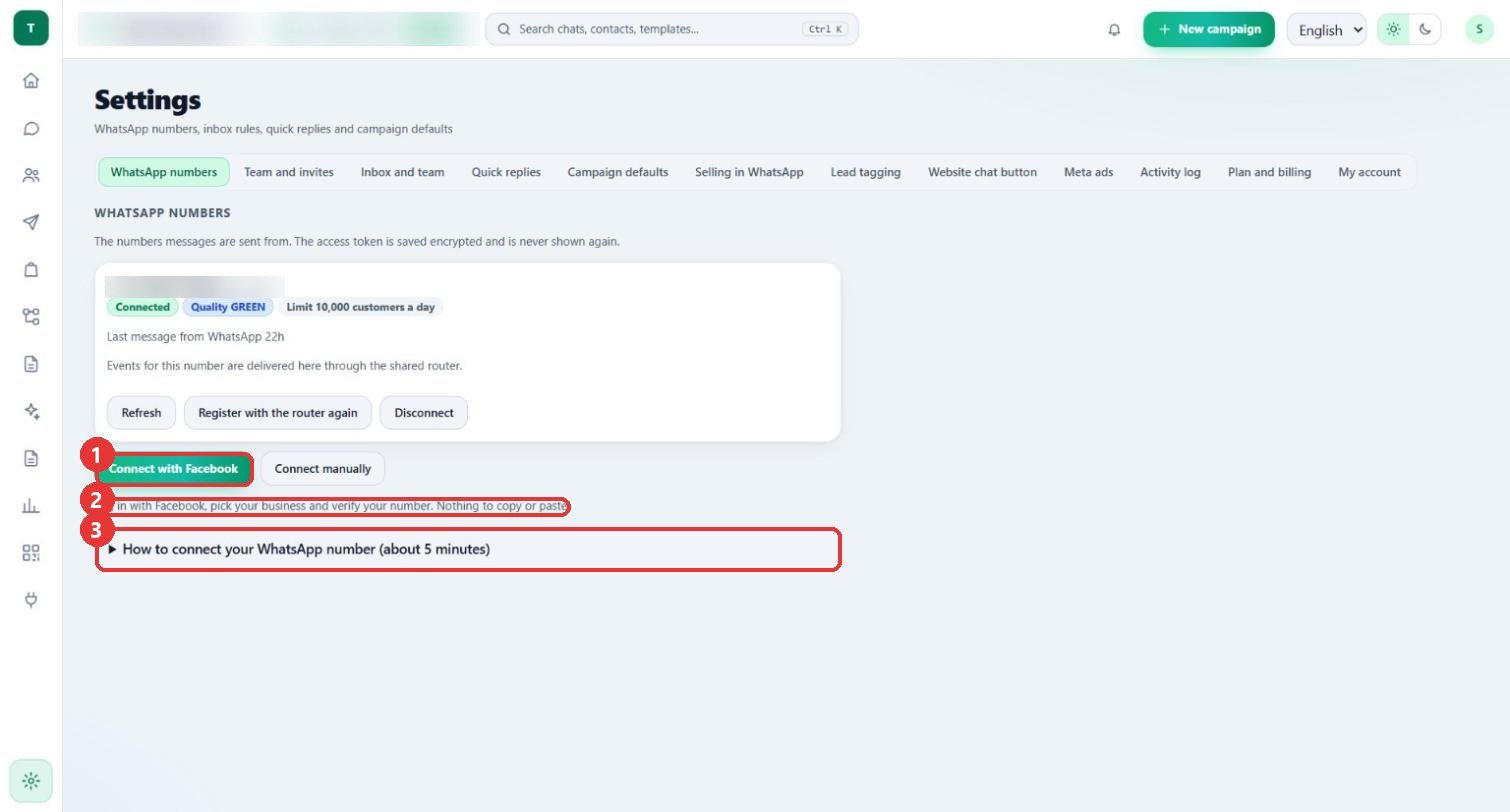
Task: Open the QR code icon
Action: click(x=31, y=553)
